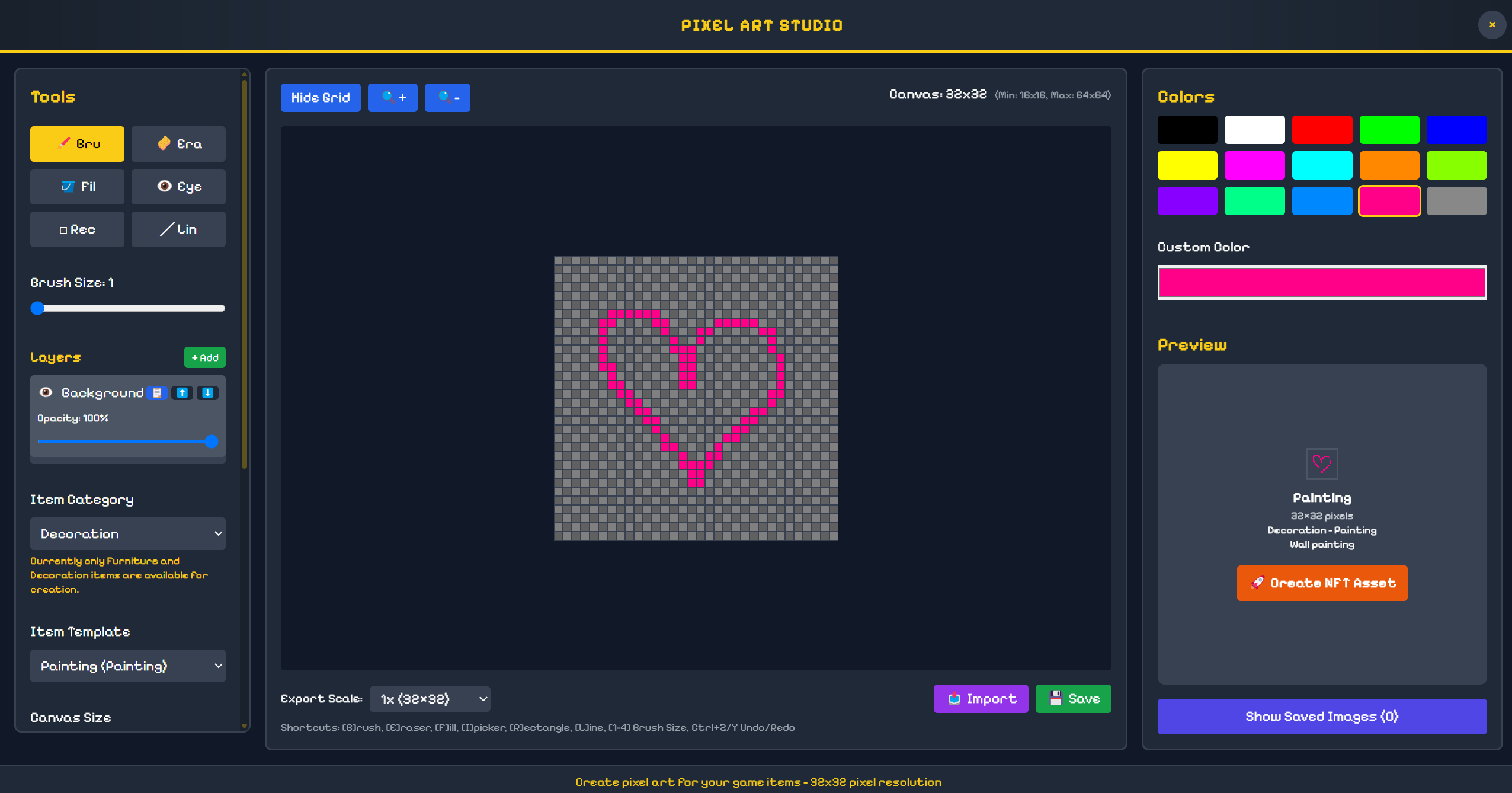Hide the canvas grid
Image resolution: width=1512 pixels, height=793 pixels.
click(321, 98)
